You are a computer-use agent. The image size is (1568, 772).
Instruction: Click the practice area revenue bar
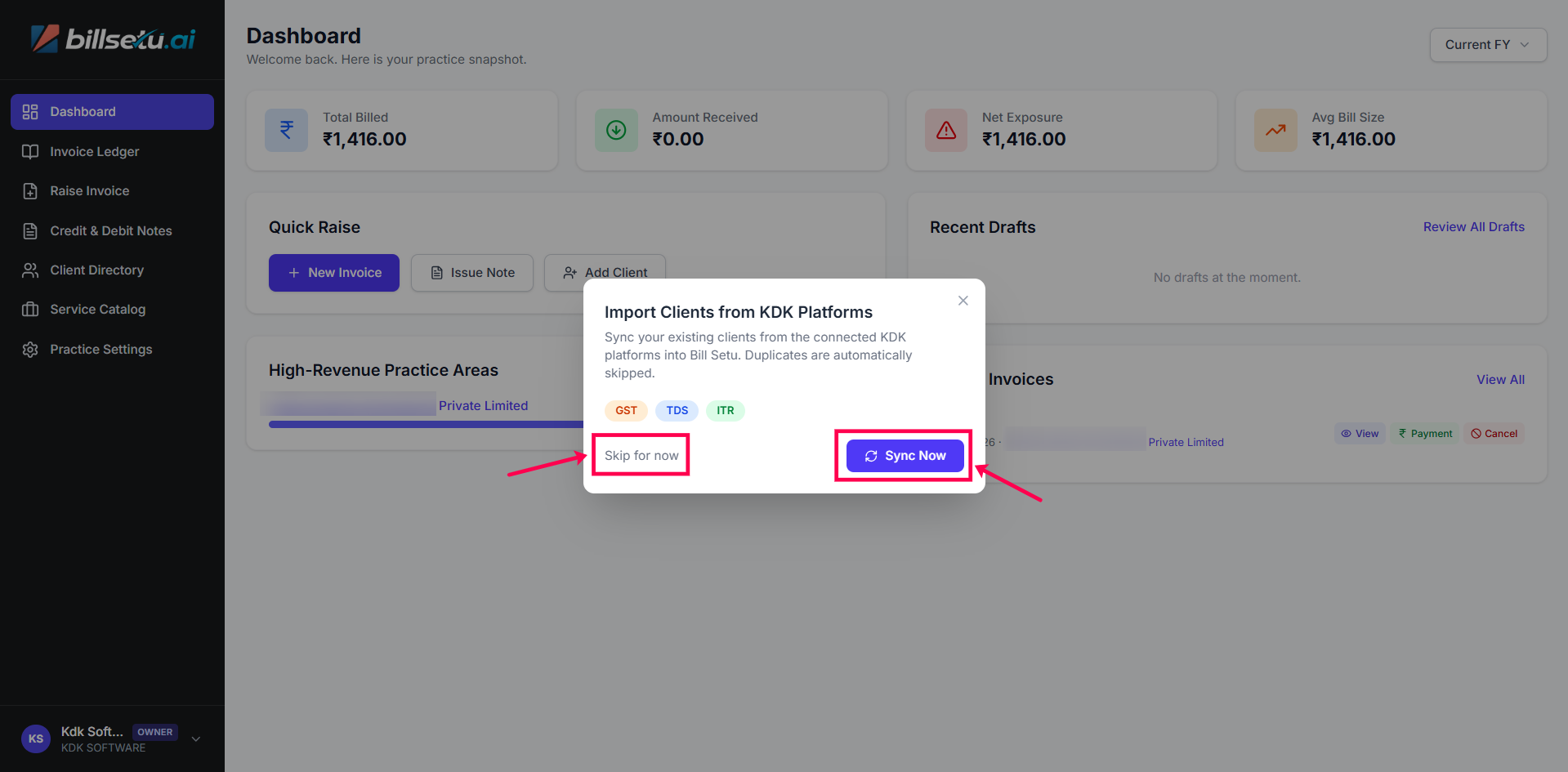point(425,424)
